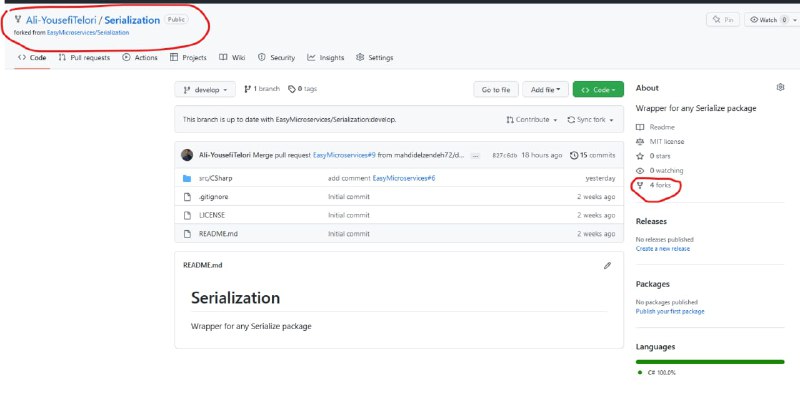Open the MIT license link
The image size is (800, 399).
click(660, 141)
